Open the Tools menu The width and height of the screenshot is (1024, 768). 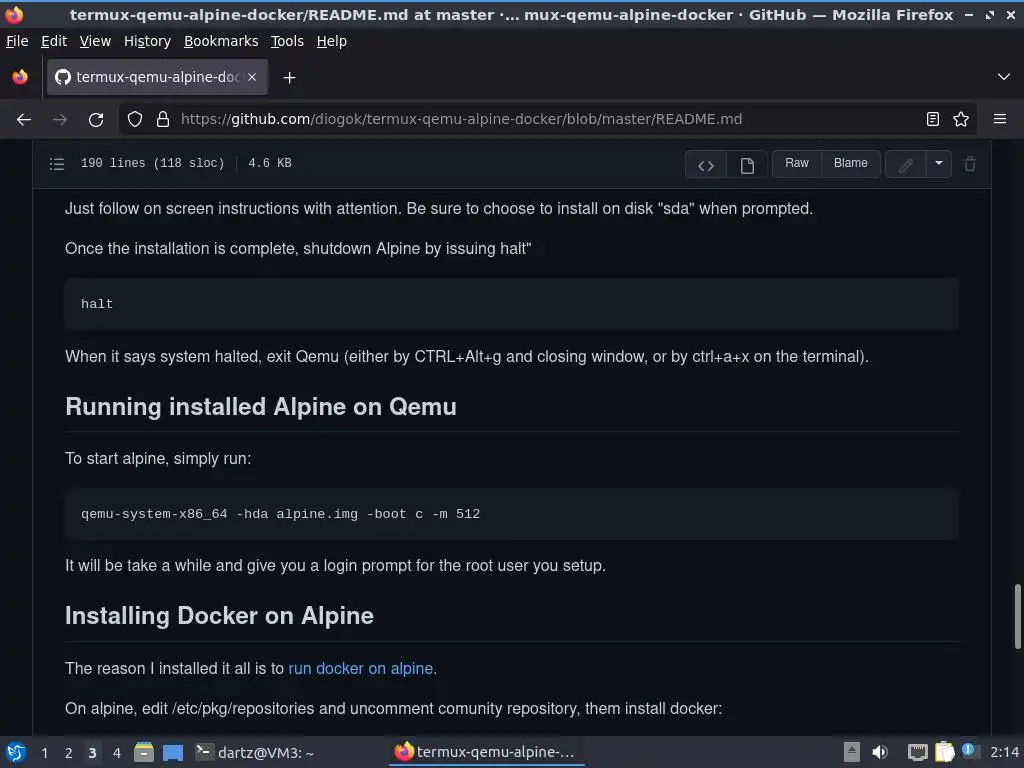pos(287,41)
